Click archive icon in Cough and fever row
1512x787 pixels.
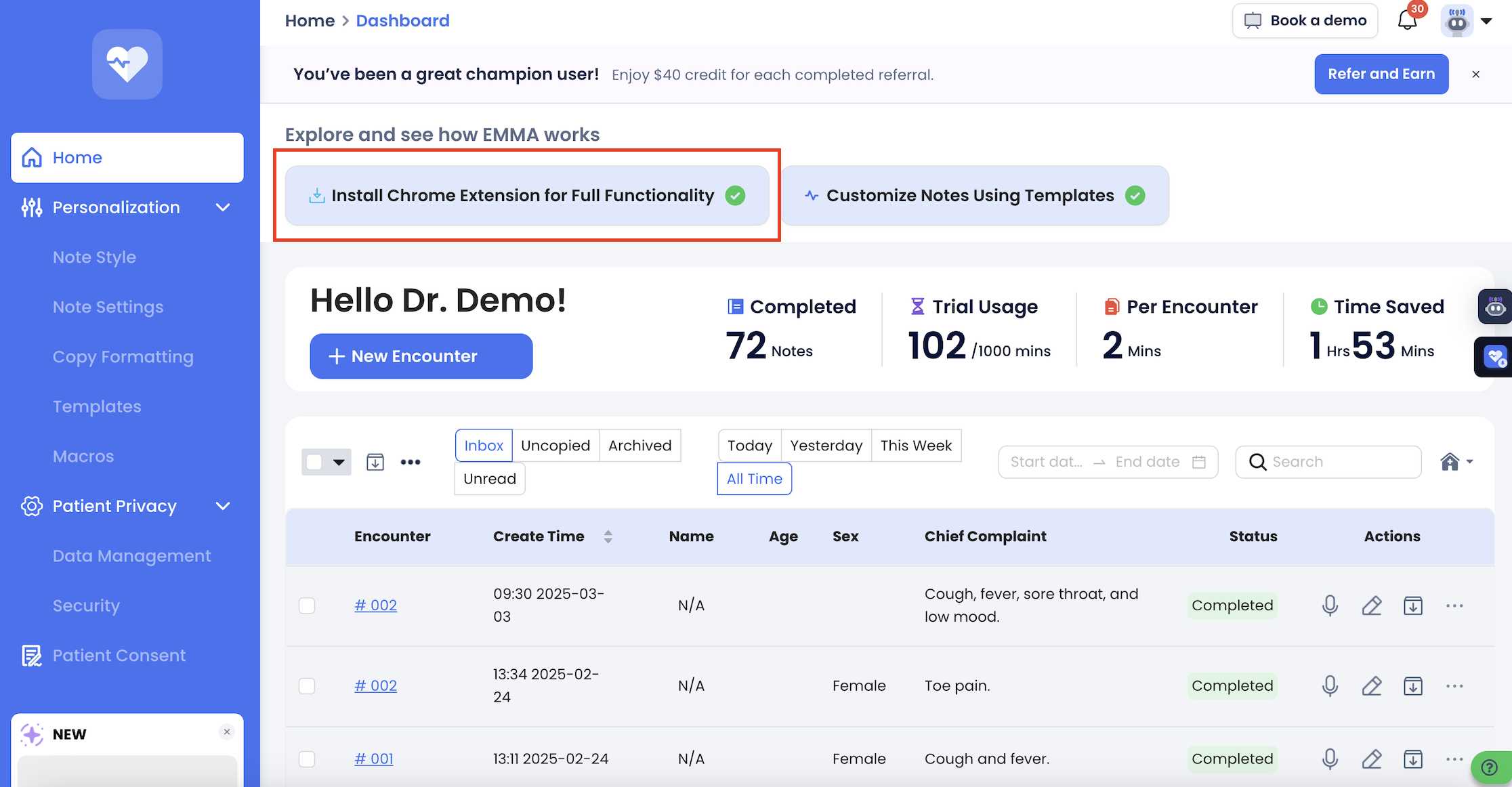click(x=1413, y=759)
